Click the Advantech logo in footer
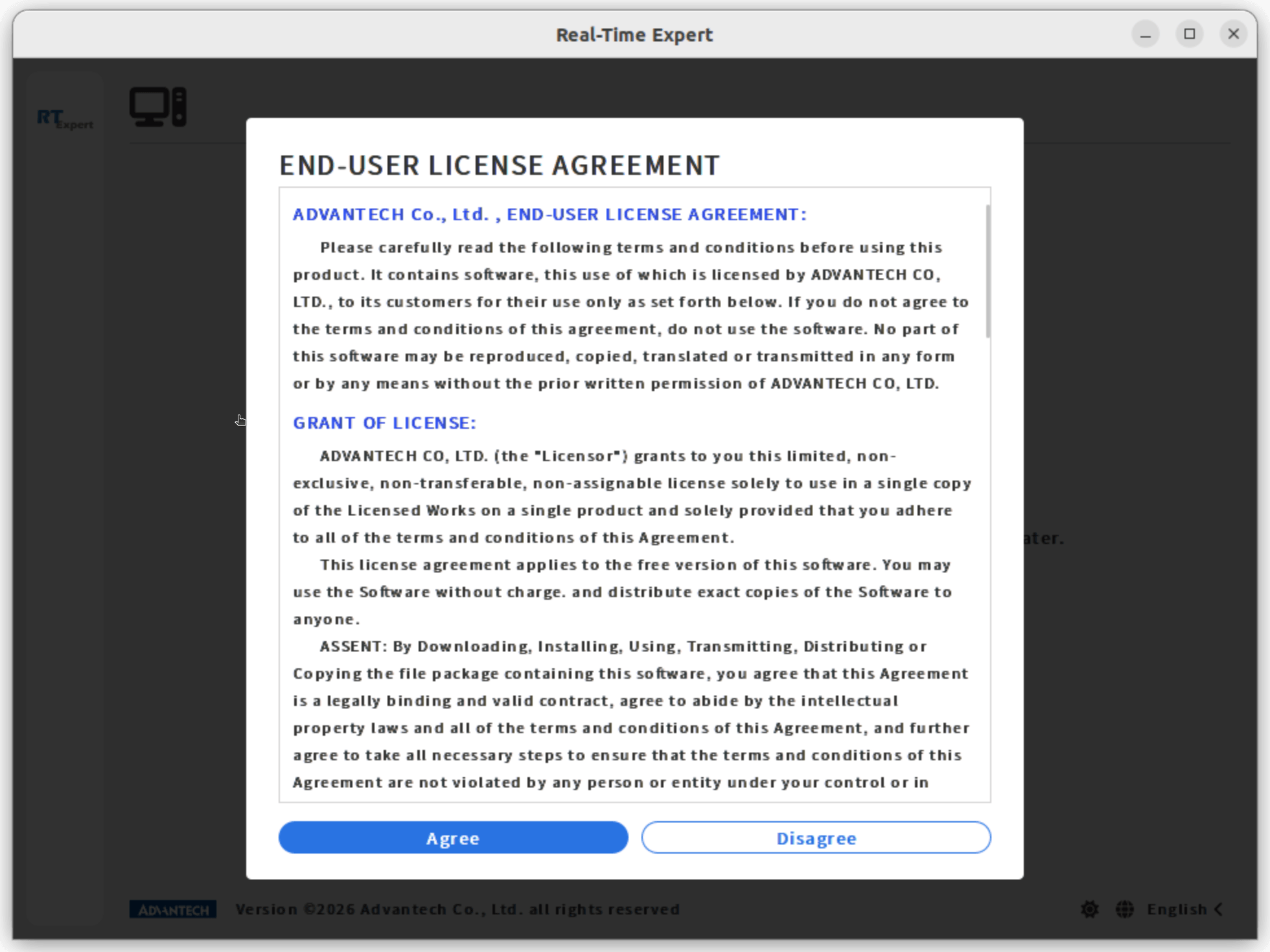The image size is (1270, 952). tap(173, 910)
